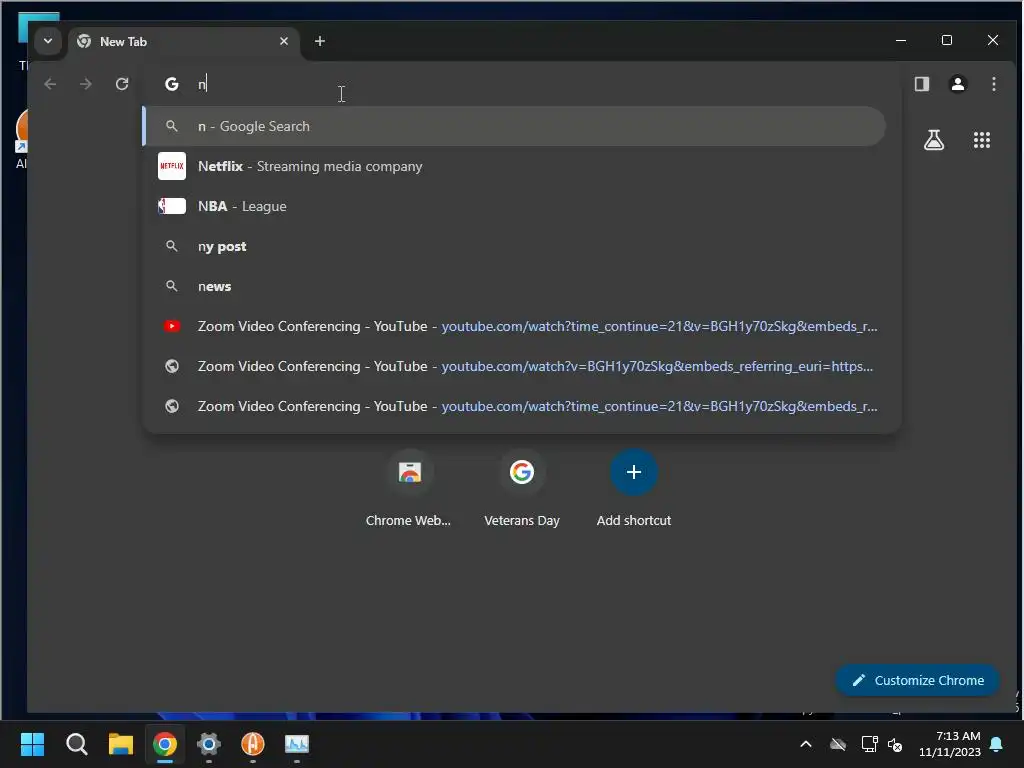
Task: Open the Chrome profile menu
Action: coord(957,84)
